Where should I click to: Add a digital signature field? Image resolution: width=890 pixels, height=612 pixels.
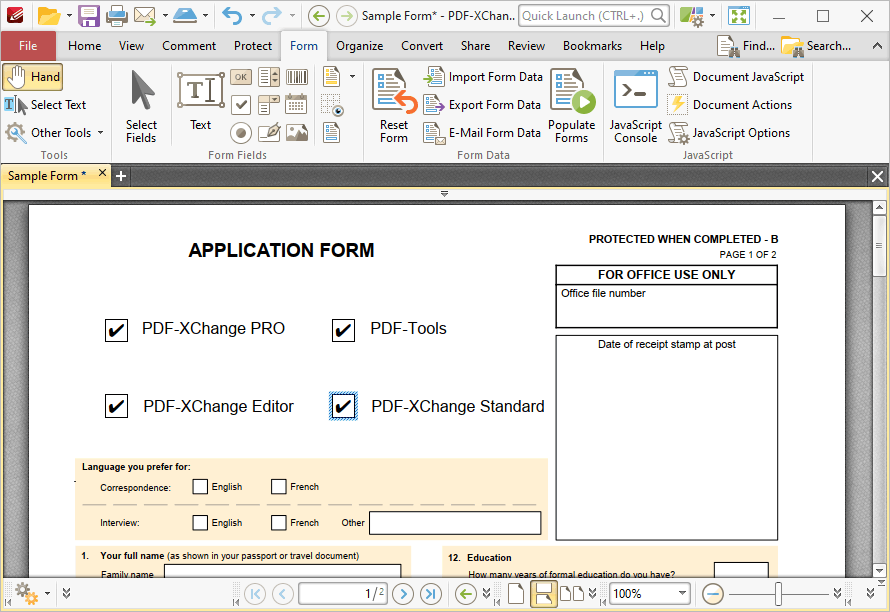268,133
